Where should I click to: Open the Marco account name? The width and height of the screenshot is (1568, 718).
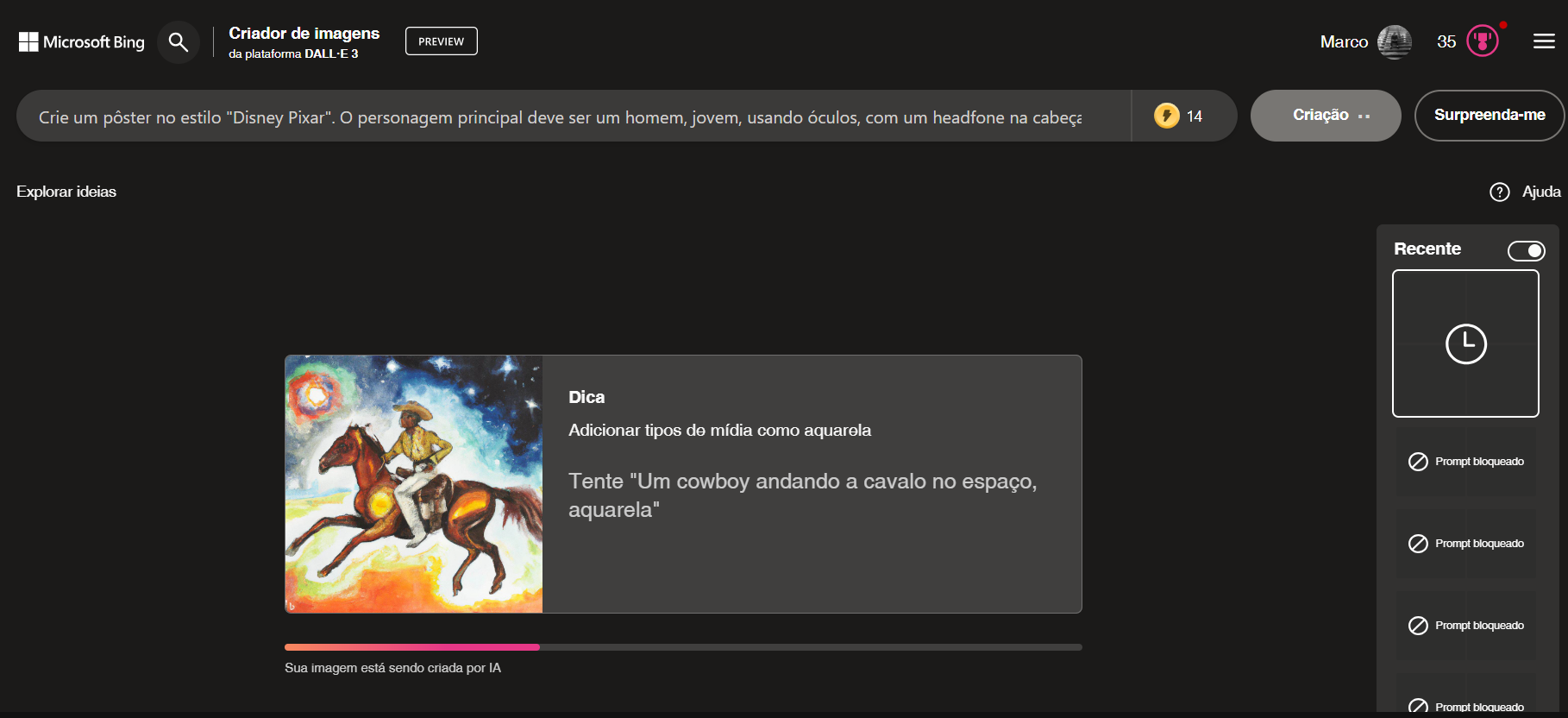[1344, 41]
